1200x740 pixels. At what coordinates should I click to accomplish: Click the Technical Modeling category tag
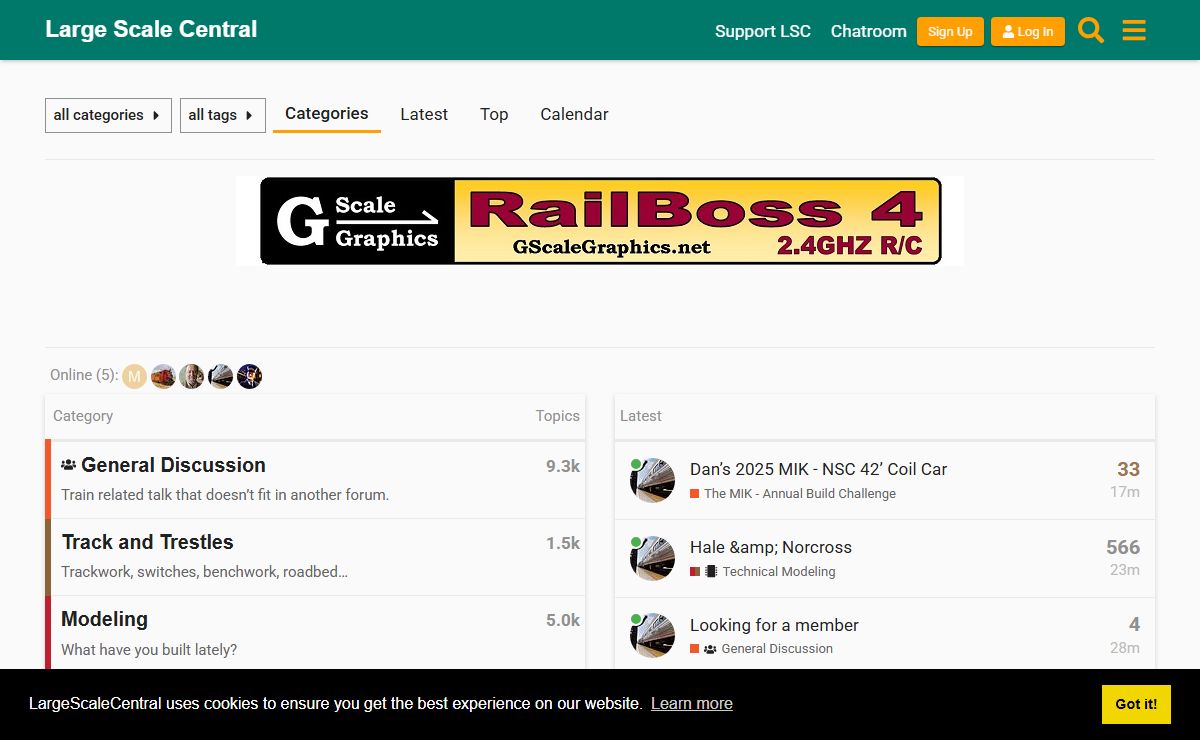tap(763, 572)
